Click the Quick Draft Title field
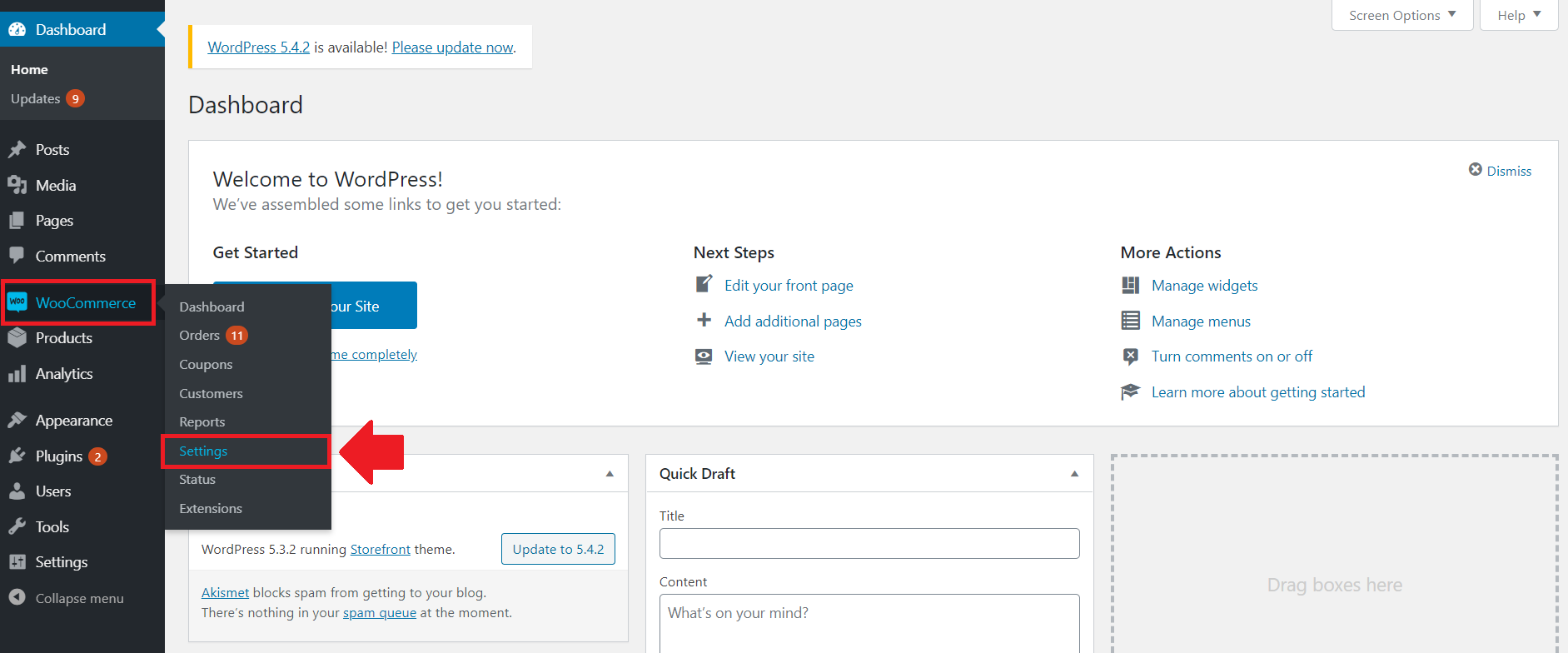Viewport: 1568px width, 653px height. click(869, 544)
